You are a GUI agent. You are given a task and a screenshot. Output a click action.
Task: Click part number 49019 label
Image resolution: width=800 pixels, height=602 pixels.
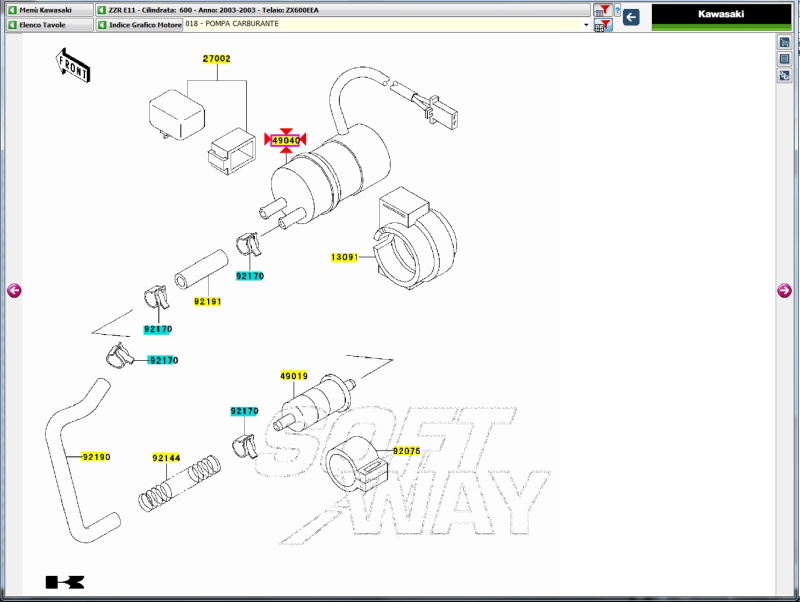pos(293,376)
